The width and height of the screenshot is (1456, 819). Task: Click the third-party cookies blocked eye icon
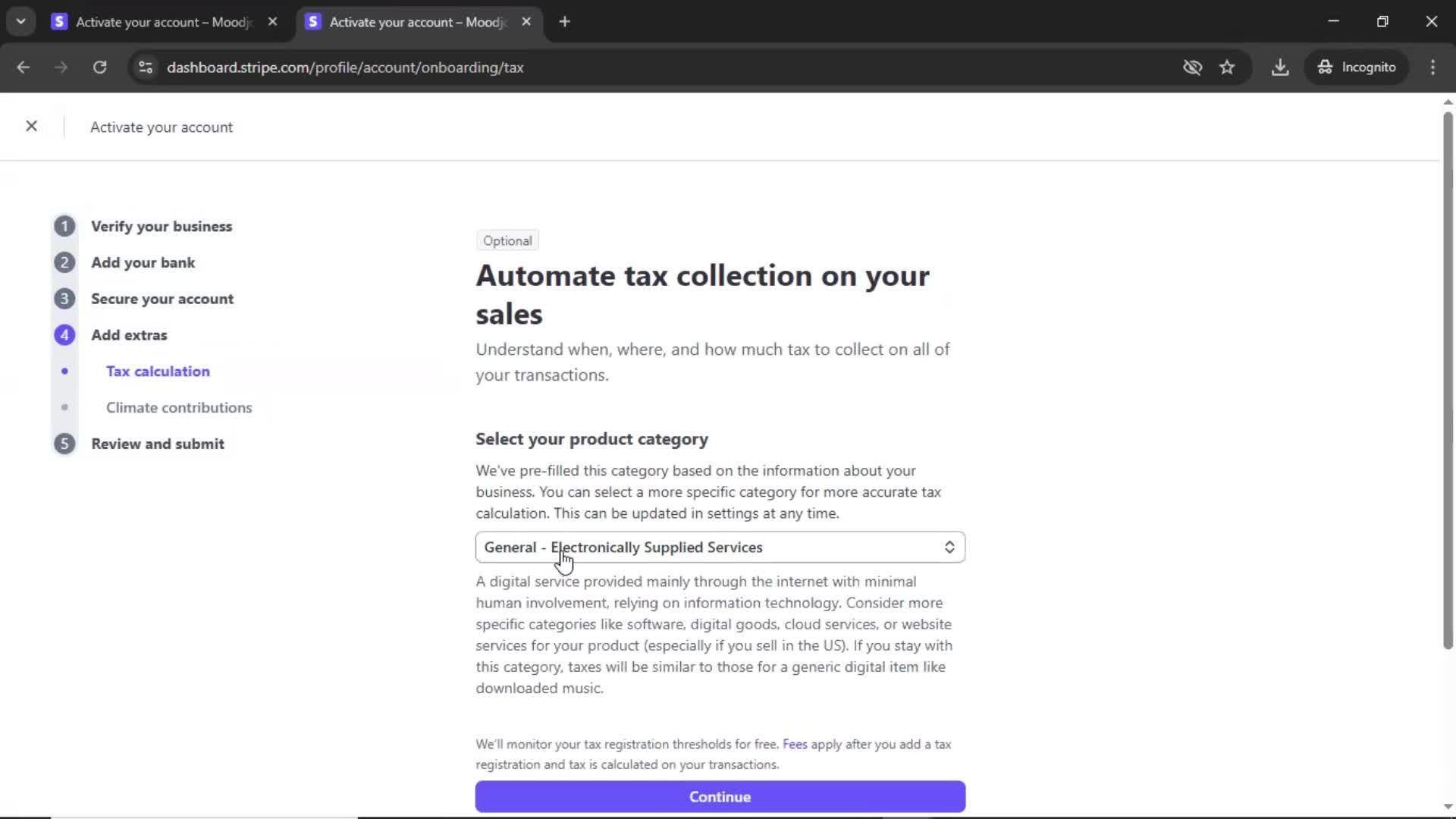pyautogui.click(x=1192, y=67)
